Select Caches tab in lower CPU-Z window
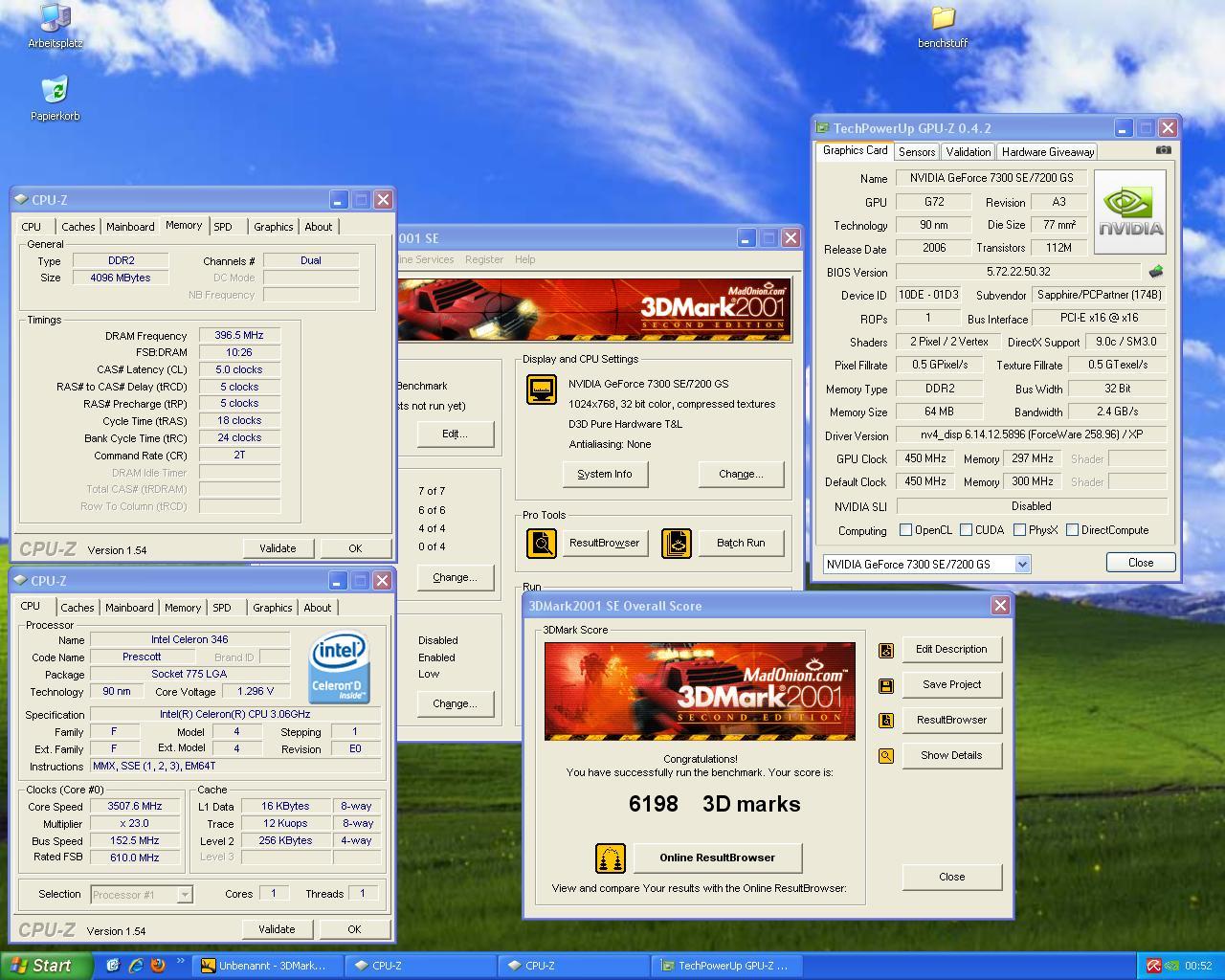This screenshot has height=980, width=1225. click(78, 608)
